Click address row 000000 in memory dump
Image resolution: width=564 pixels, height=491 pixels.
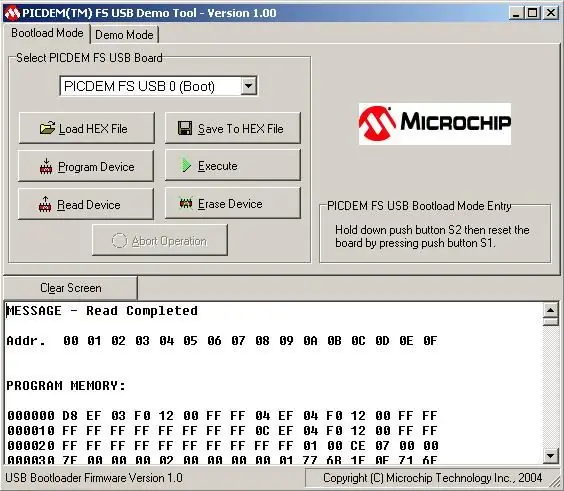tap(222, 416)
